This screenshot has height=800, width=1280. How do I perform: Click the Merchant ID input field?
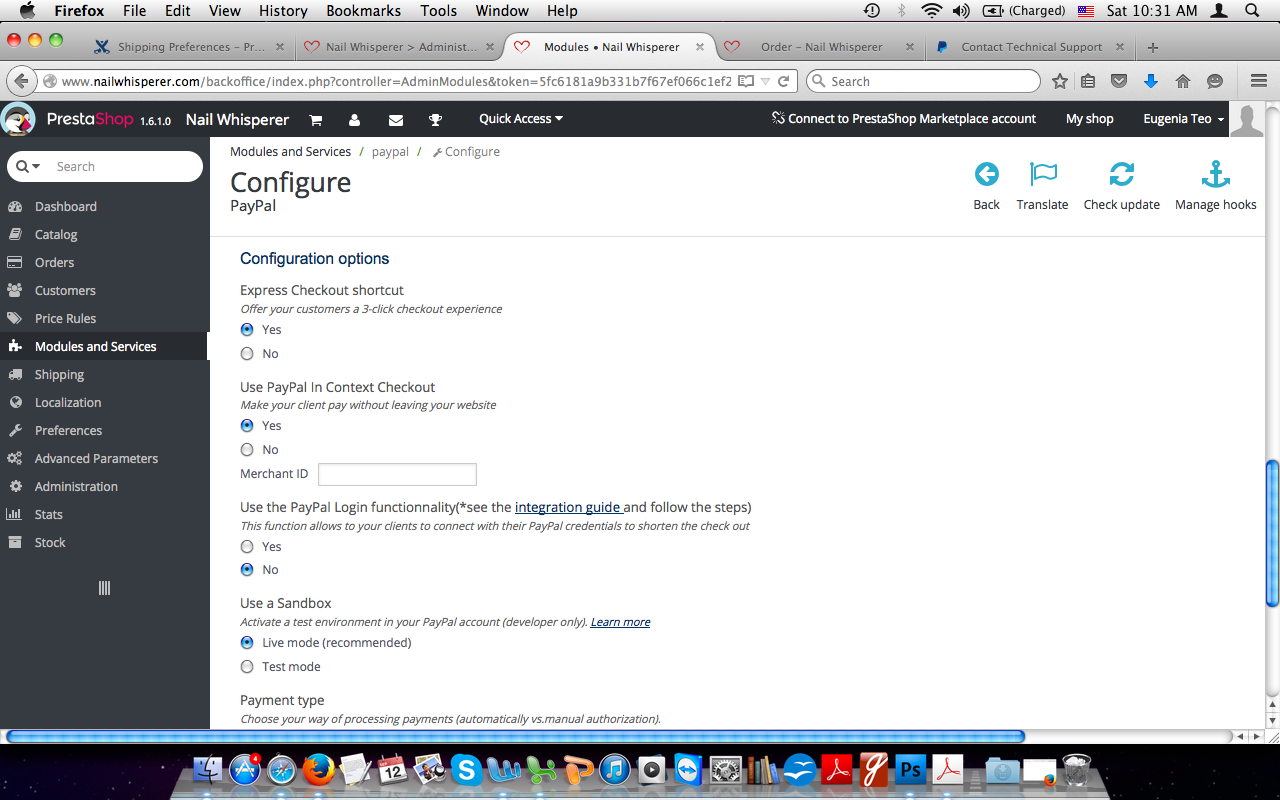pyautogui.click(x=397, y=474)
